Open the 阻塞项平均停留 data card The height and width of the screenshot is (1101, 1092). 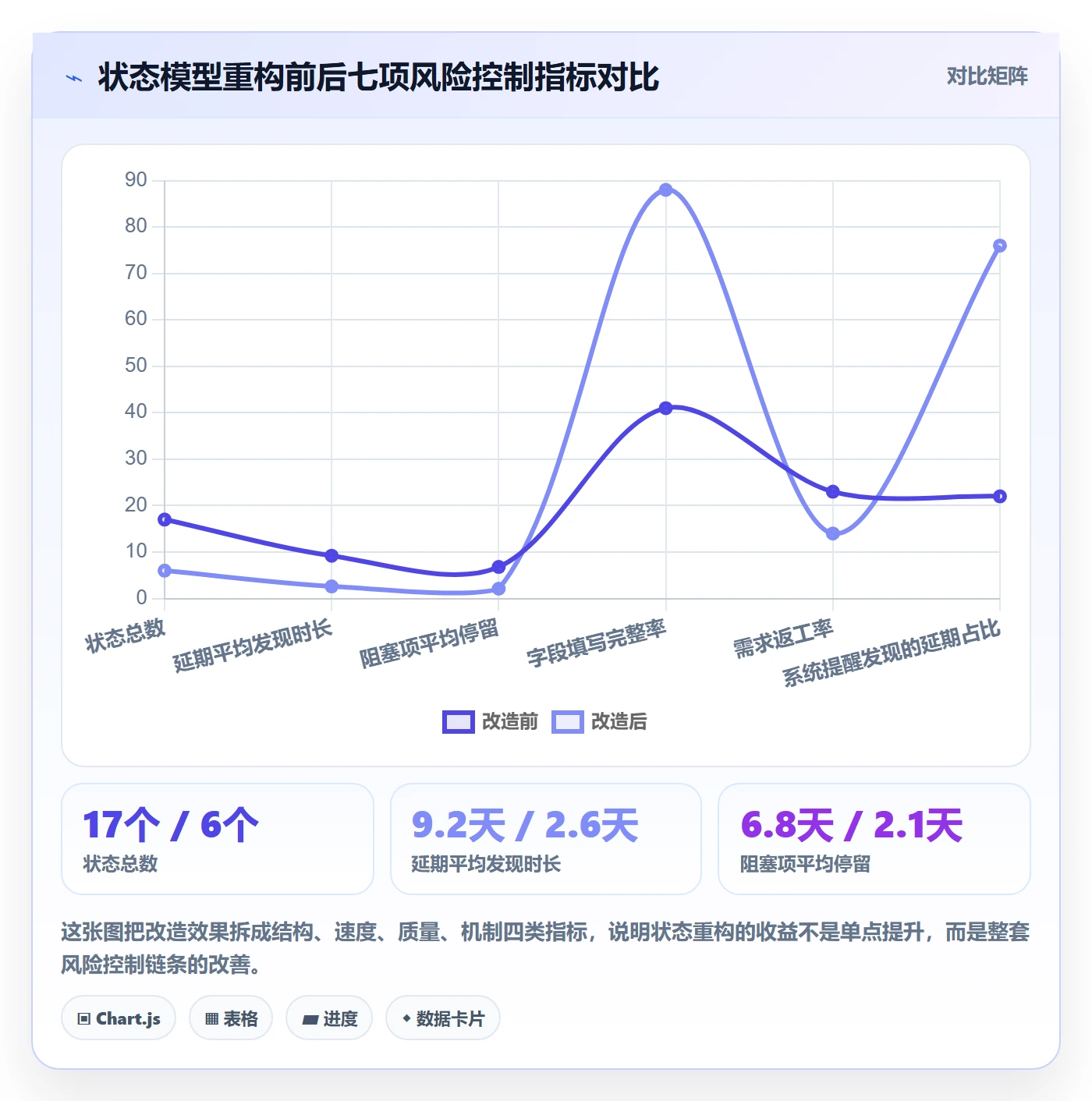tap(874, 839)
